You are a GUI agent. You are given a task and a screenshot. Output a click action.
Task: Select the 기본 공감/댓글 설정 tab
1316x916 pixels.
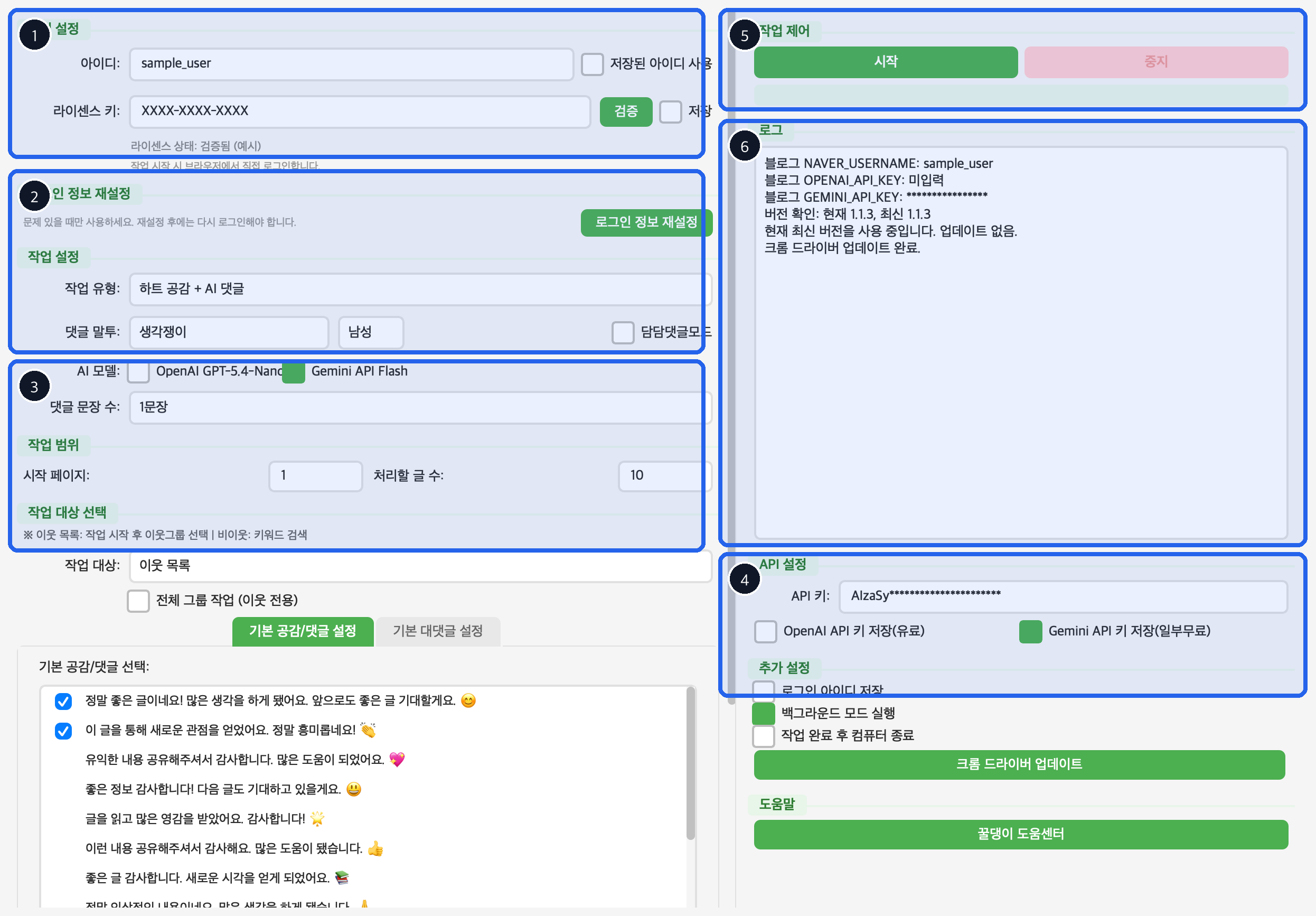[303, 631]
